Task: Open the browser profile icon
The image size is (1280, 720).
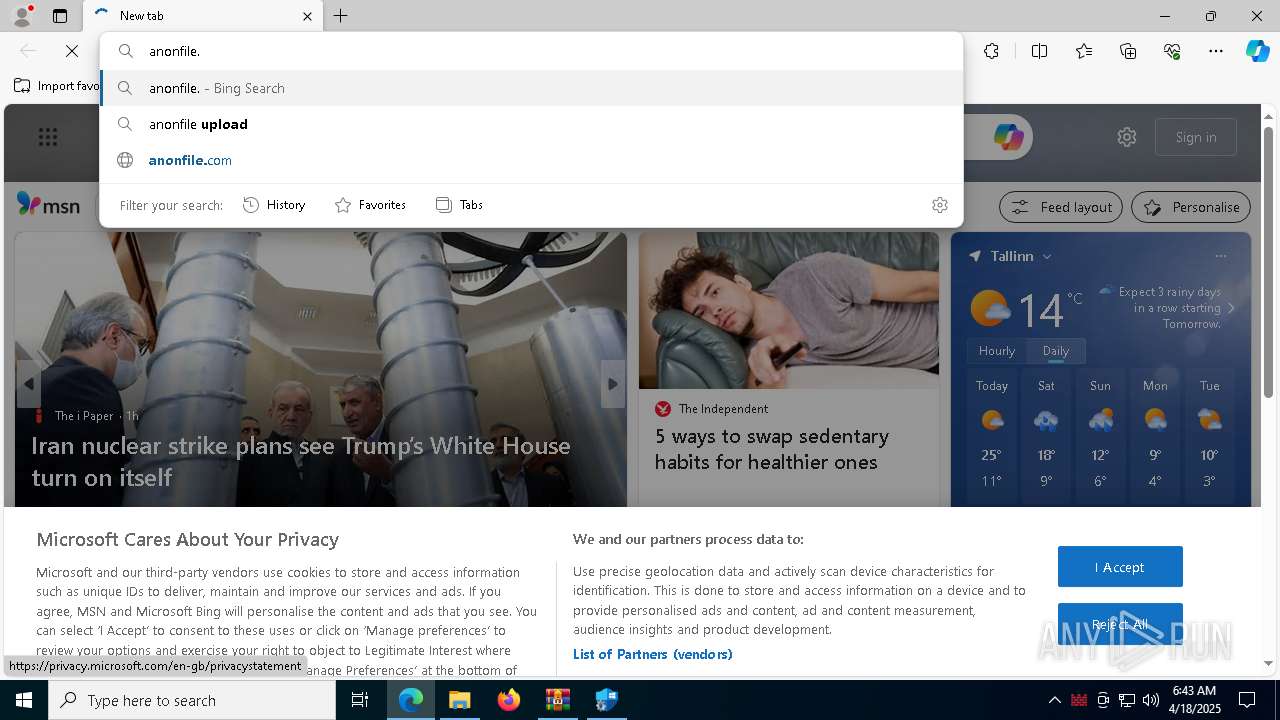Action: click(x=22, y=16)
